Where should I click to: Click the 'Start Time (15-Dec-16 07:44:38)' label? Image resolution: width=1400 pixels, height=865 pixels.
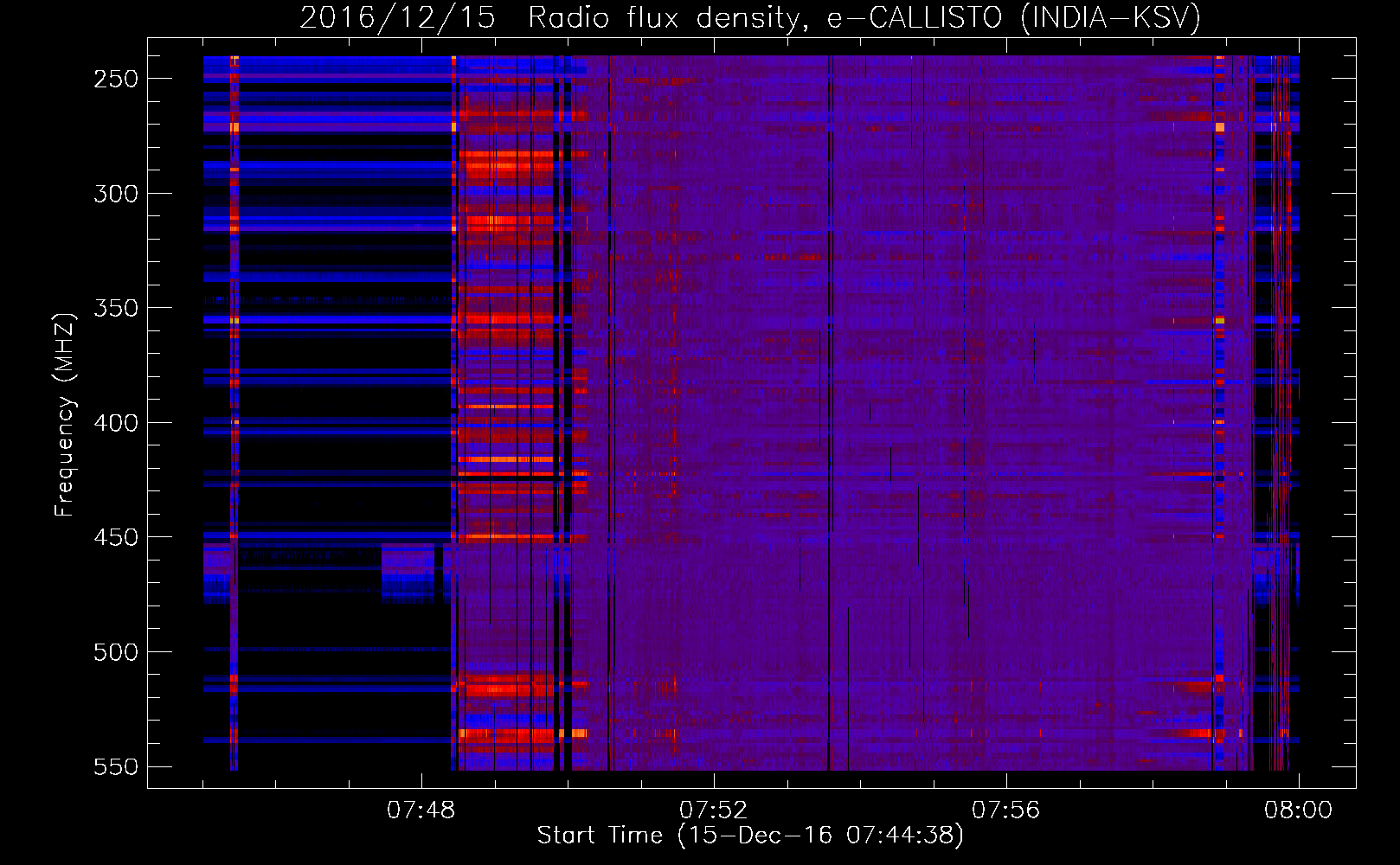[750, 836]
